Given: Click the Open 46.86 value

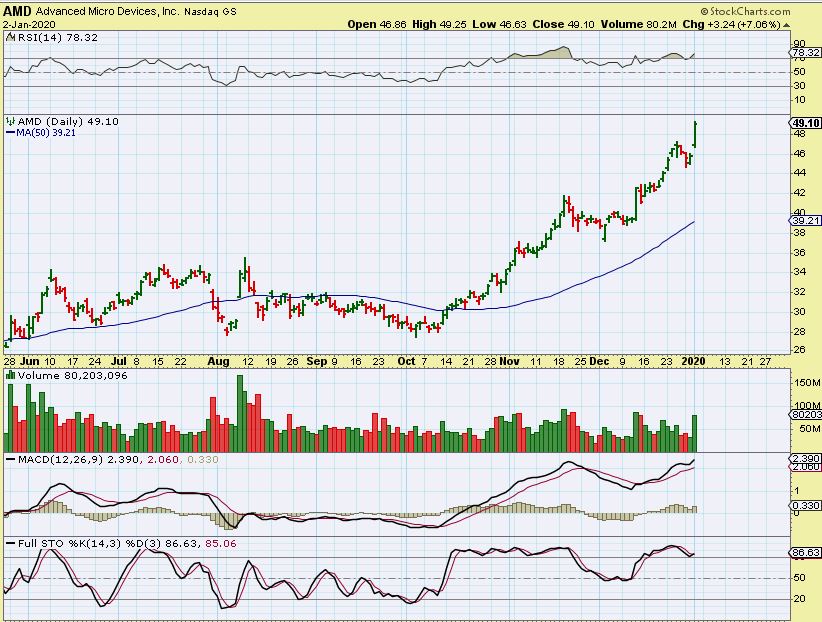Looking at the screenshot, I should tap(377, 24).
